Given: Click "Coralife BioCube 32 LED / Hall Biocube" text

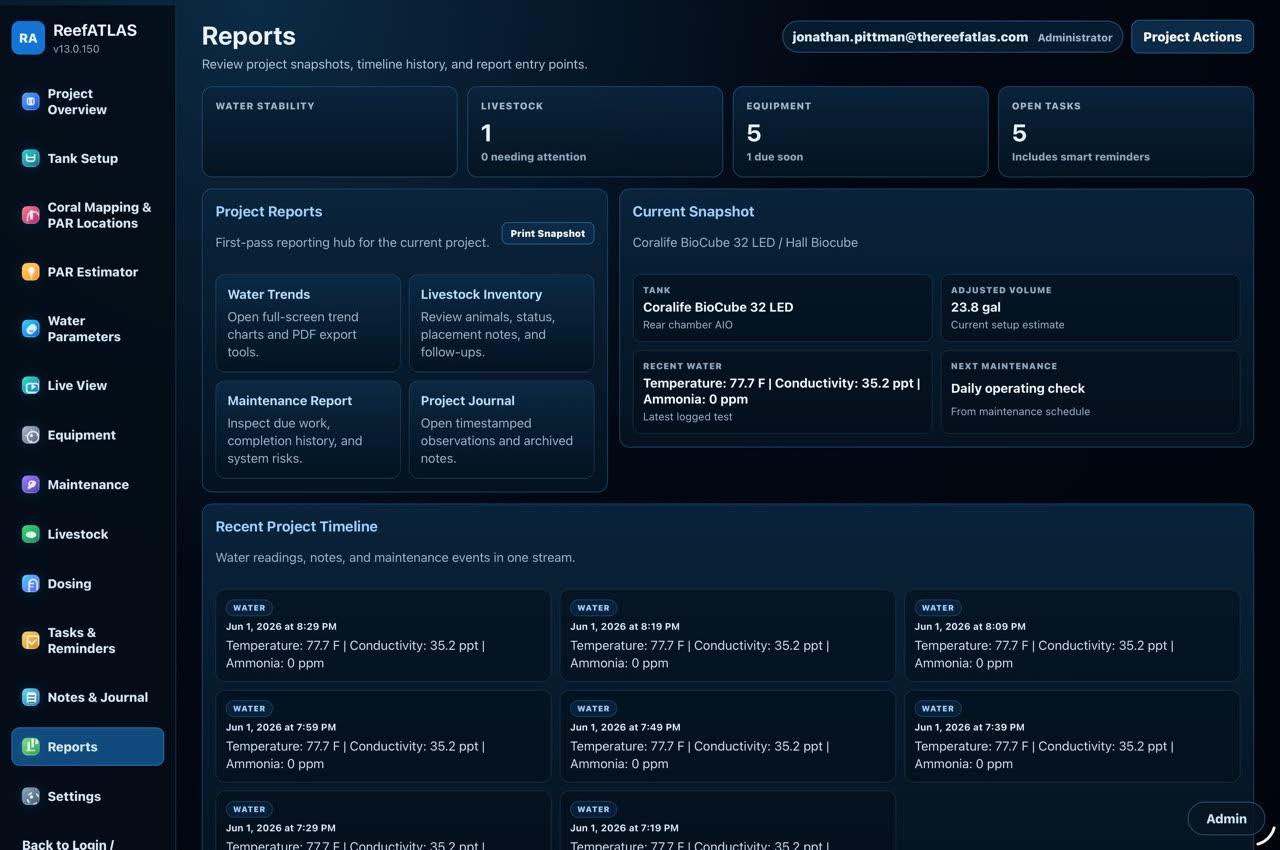Looking at the screenshot, I should [x=745, y=242].
